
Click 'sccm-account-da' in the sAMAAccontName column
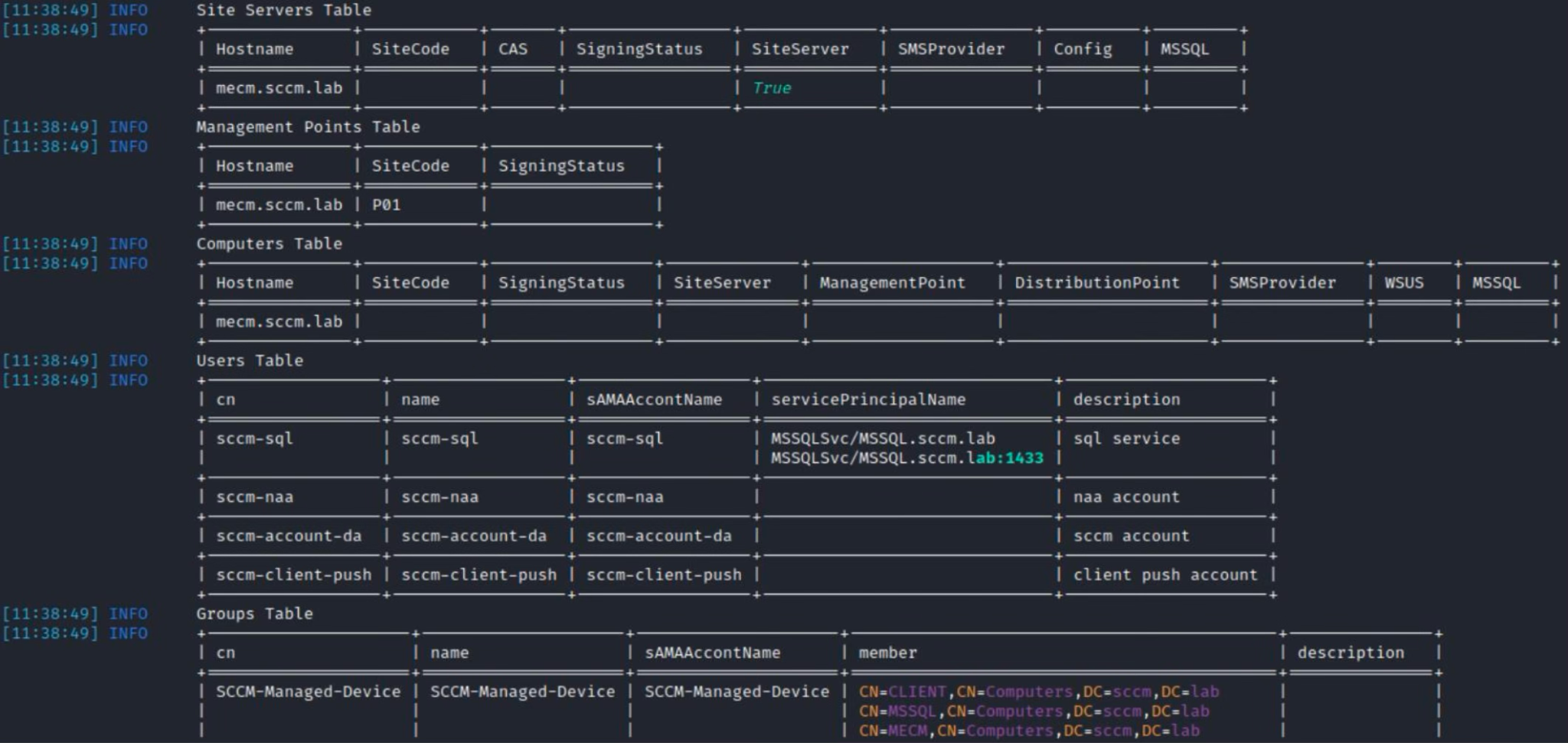658,536
